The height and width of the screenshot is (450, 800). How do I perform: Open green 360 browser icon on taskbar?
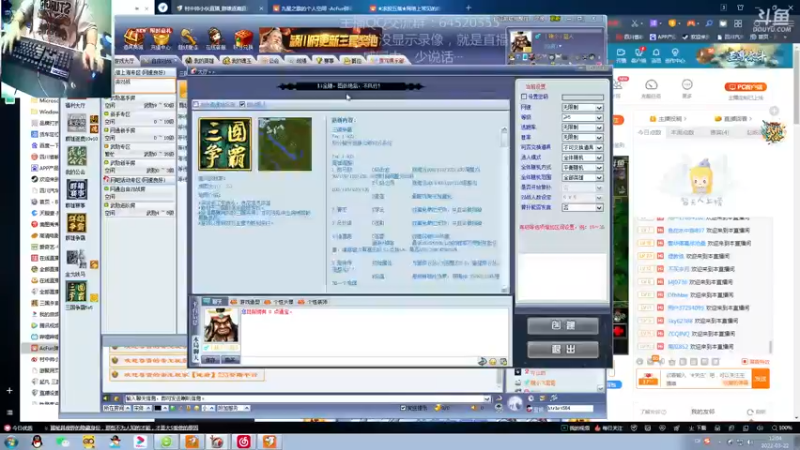166,441
